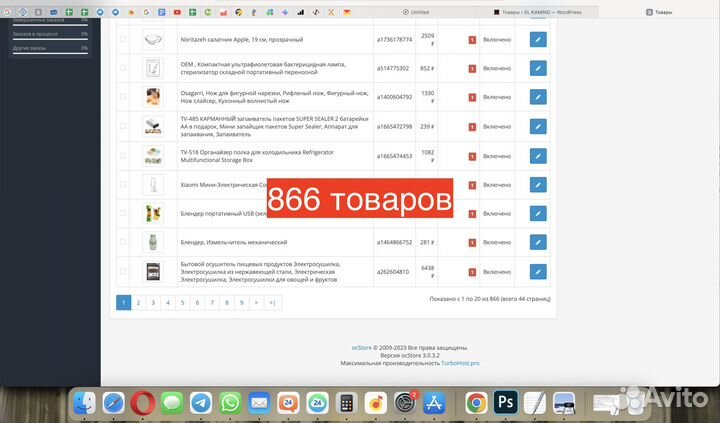Viewport: 720px width, 423px height.
Task: Edit the Osagarri нож для фигурной нарезки
Action: pos(538,97)
